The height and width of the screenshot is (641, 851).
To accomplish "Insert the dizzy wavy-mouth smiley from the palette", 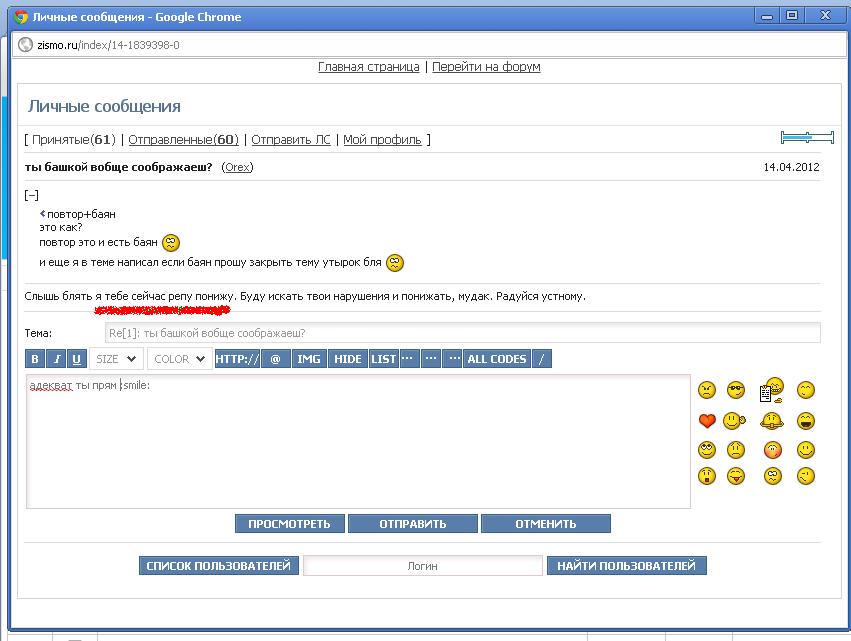I will (x=772, y=476).
